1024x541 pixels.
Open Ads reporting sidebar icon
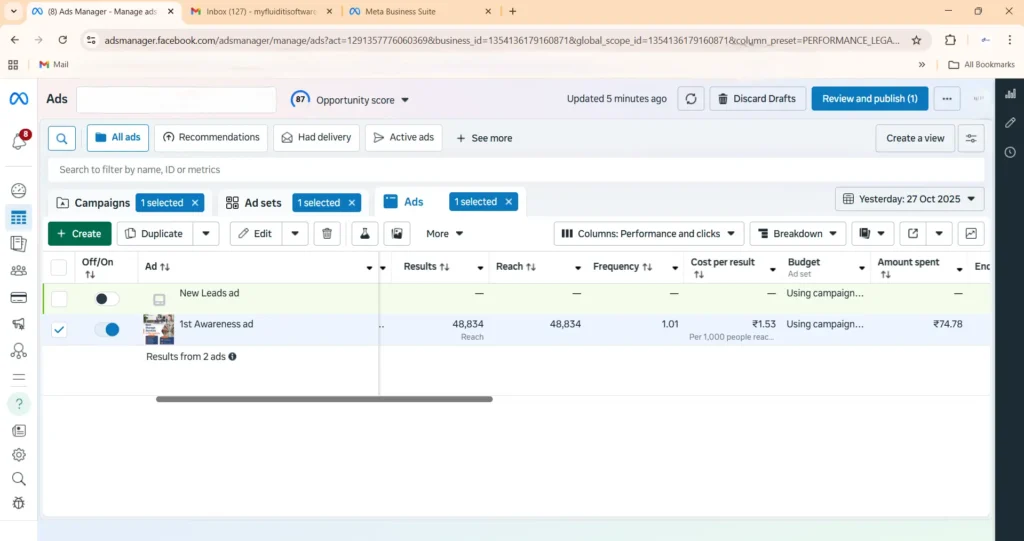pos(18,244)
